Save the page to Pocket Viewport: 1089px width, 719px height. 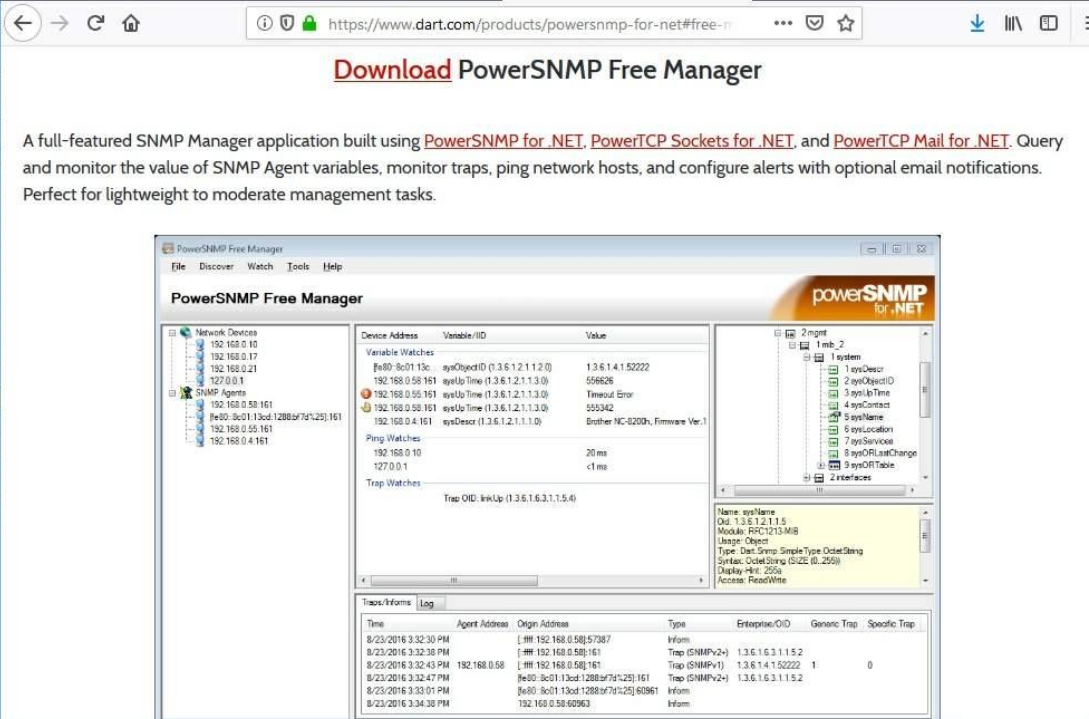tap(815, 23)
